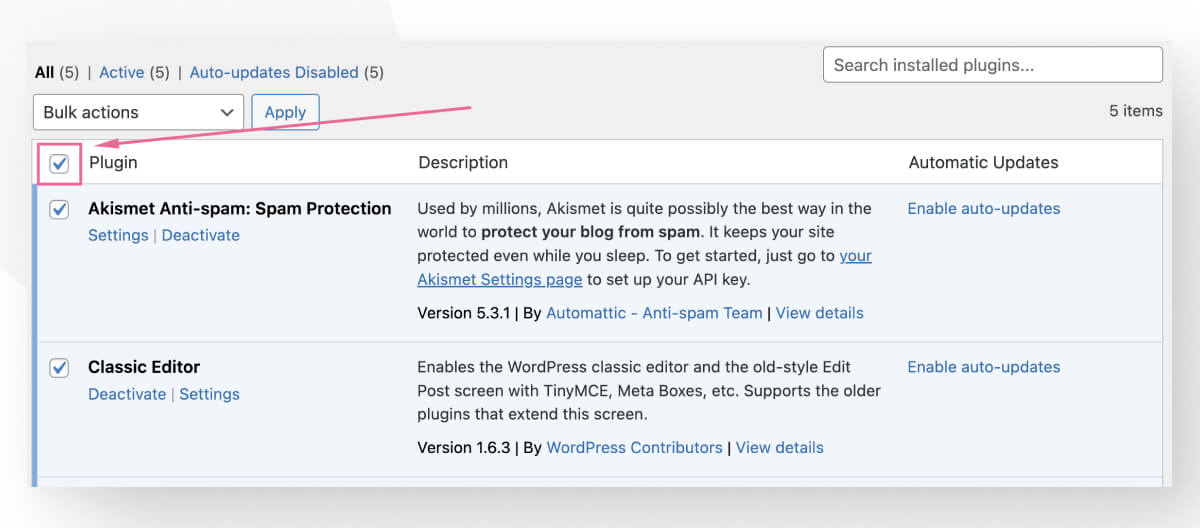Click the Plugin column header
The image size is (1200, 528).
(113, 162)
